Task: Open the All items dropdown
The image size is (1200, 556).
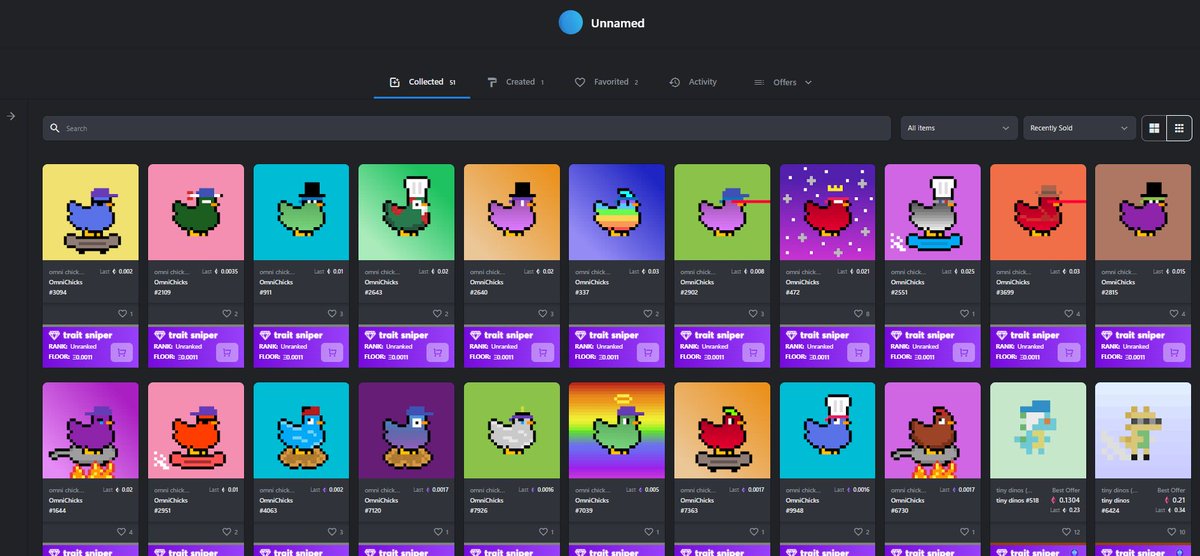Action: 959,128
